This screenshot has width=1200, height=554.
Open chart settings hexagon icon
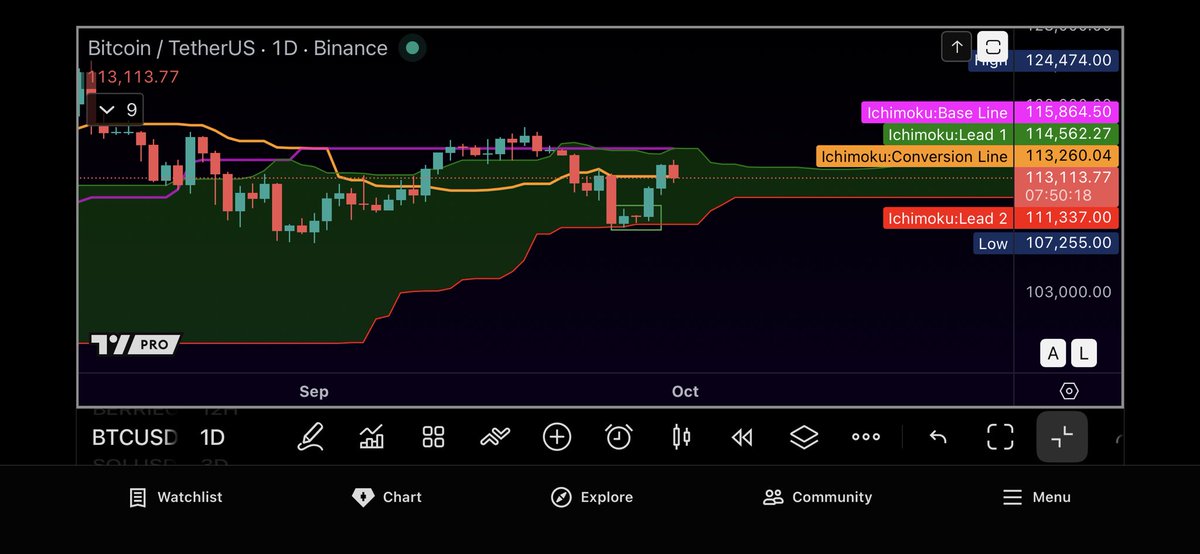pos(1068,391)
